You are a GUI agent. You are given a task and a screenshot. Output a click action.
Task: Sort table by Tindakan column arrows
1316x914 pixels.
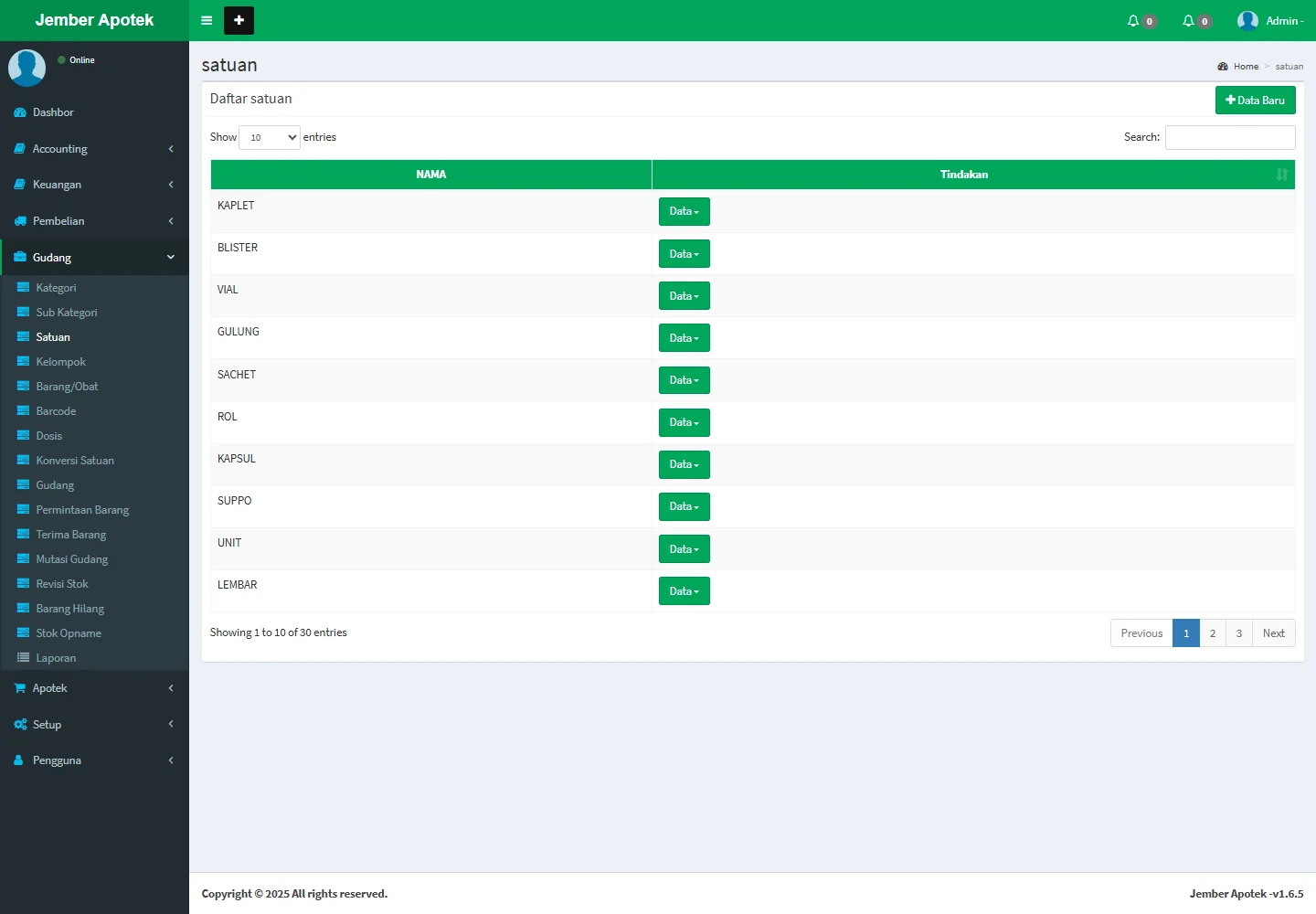pyautogui.click(x=1281, y=175)
